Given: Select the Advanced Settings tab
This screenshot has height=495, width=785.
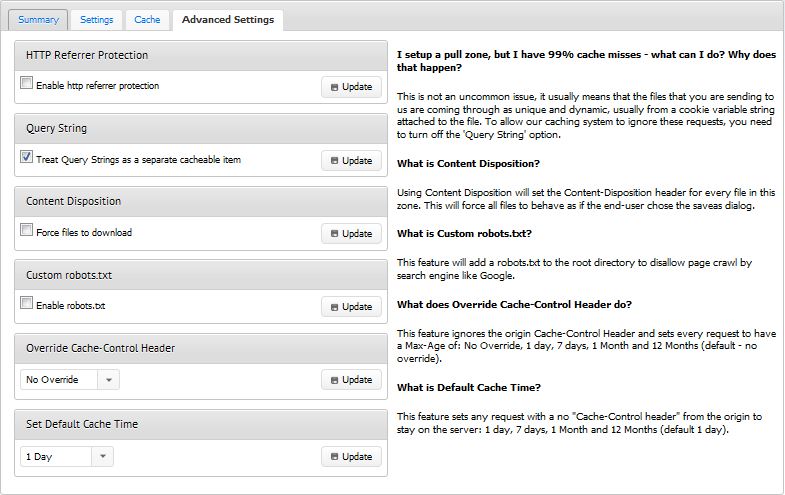Looking at the screenshot, I should pos(228,20).
